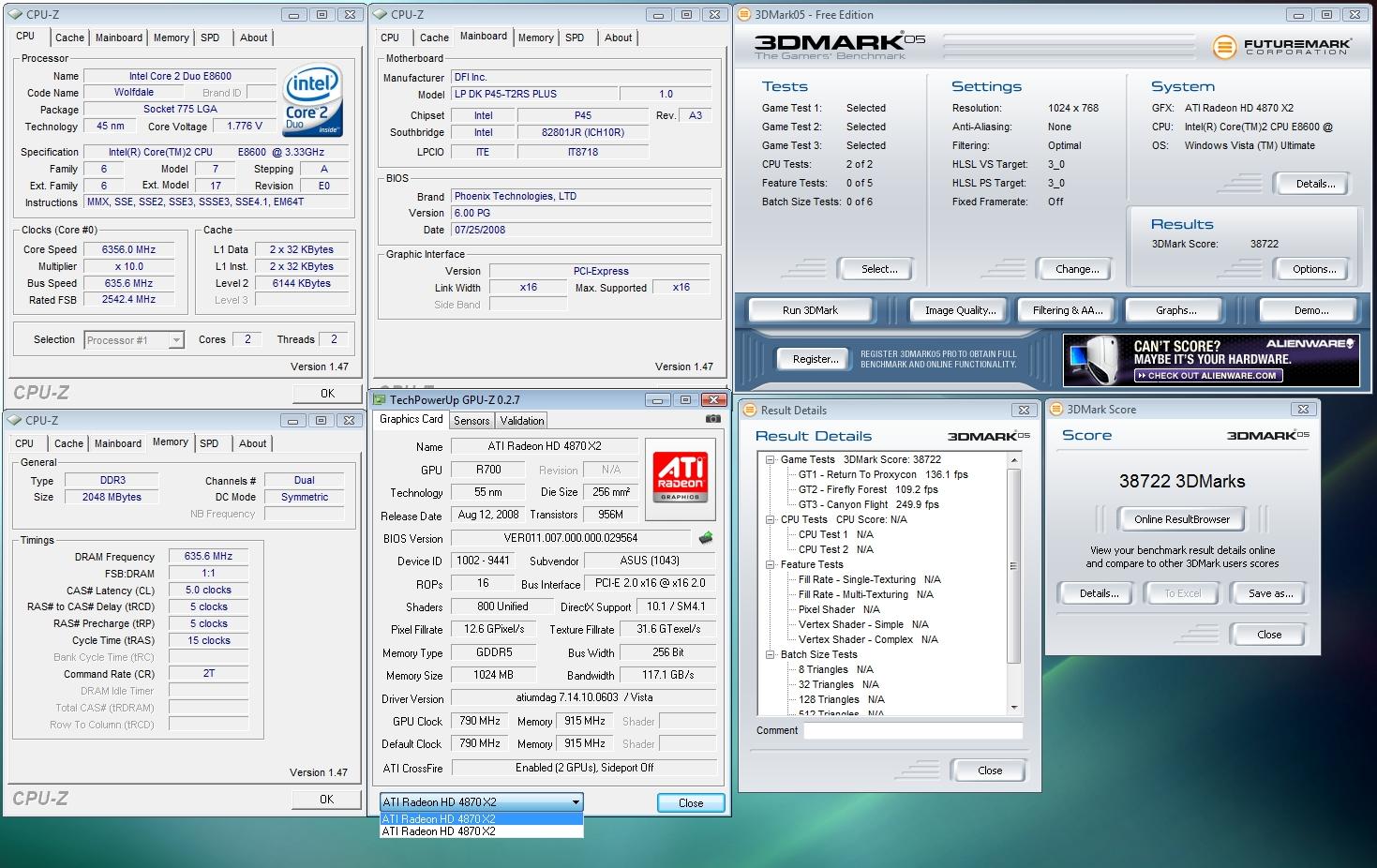Image resolution: width=1377 pixels, height=868 pixels.
Task: Select the Pixel Shader N/A row
Action: [x=839, y=609]
